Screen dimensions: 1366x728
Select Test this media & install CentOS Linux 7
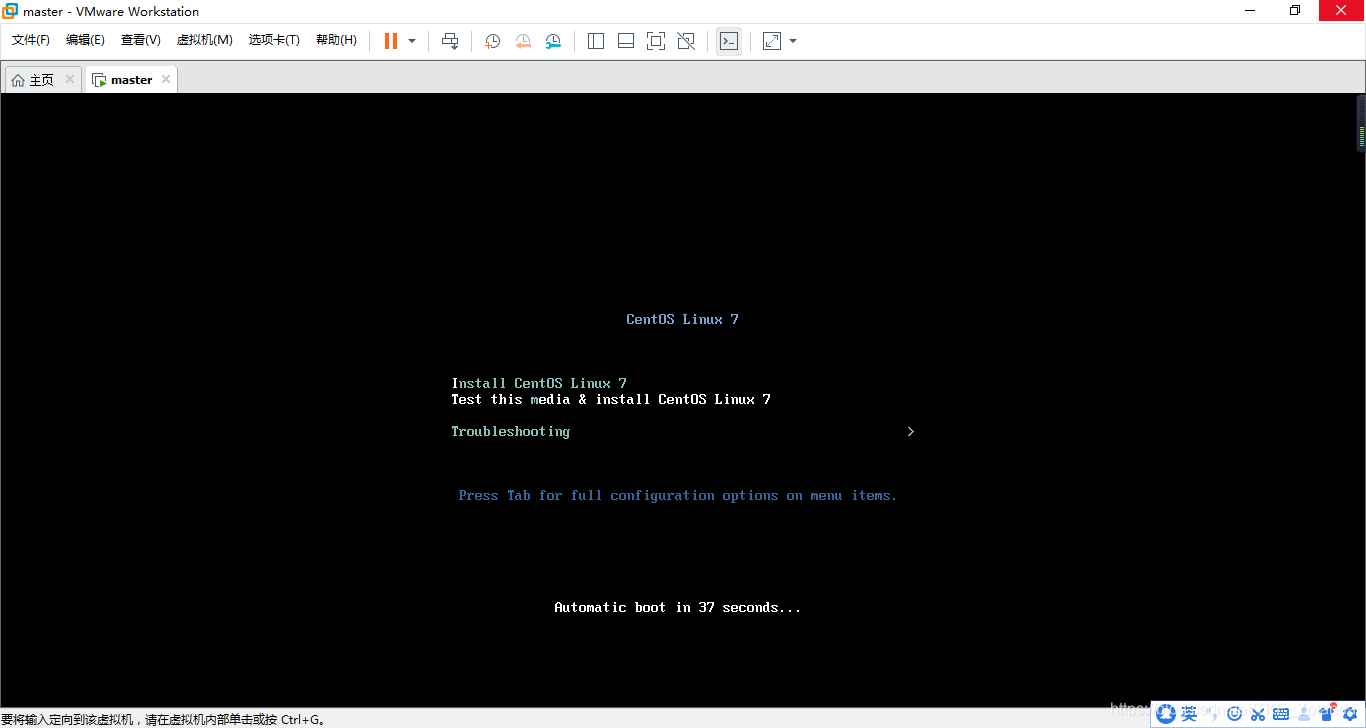[611, 399]
